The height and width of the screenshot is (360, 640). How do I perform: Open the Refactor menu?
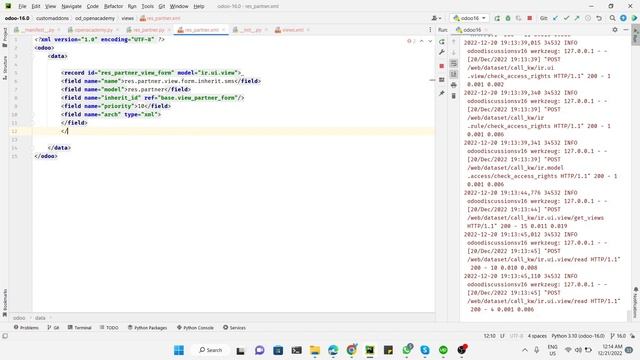click(x=113, y=7)
